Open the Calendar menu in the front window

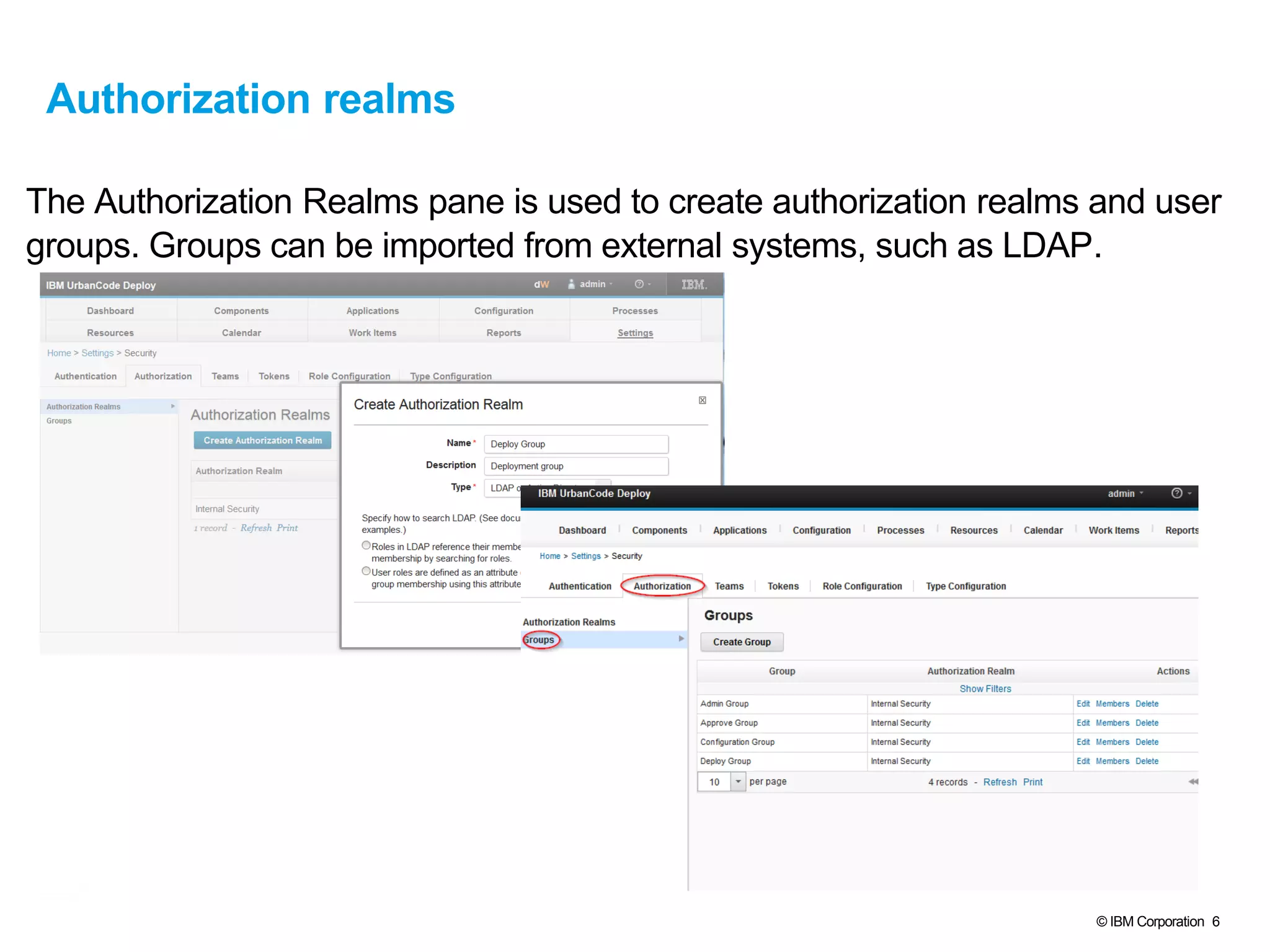coord(1043,530)
